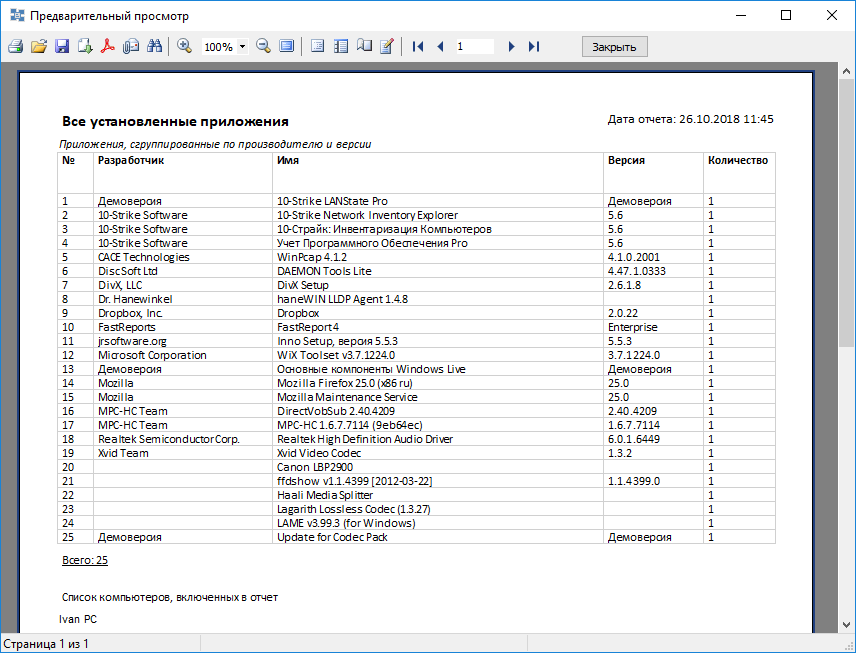Click the Дата отчета: 26.10.2018 11:45 text
This screenshot has width=856, height=653.
(691, 119)
